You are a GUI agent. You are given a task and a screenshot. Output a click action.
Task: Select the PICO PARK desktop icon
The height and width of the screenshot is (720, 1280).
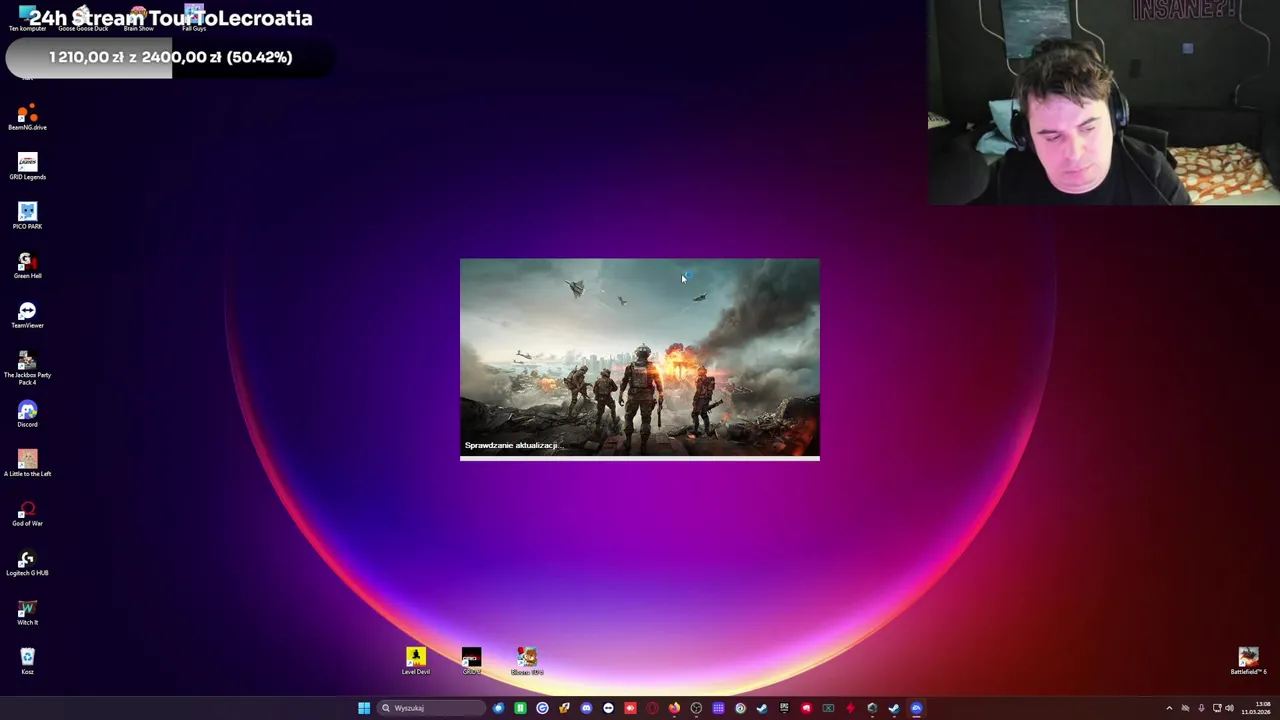point(27,215)
